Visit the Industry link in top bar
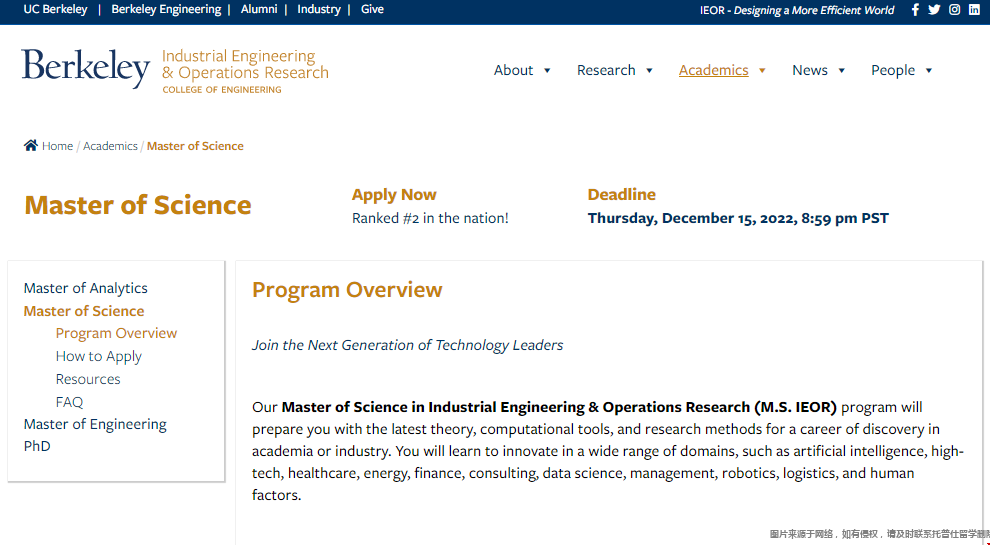This screenshot has width=990, height=545. (x=319, y=9)
